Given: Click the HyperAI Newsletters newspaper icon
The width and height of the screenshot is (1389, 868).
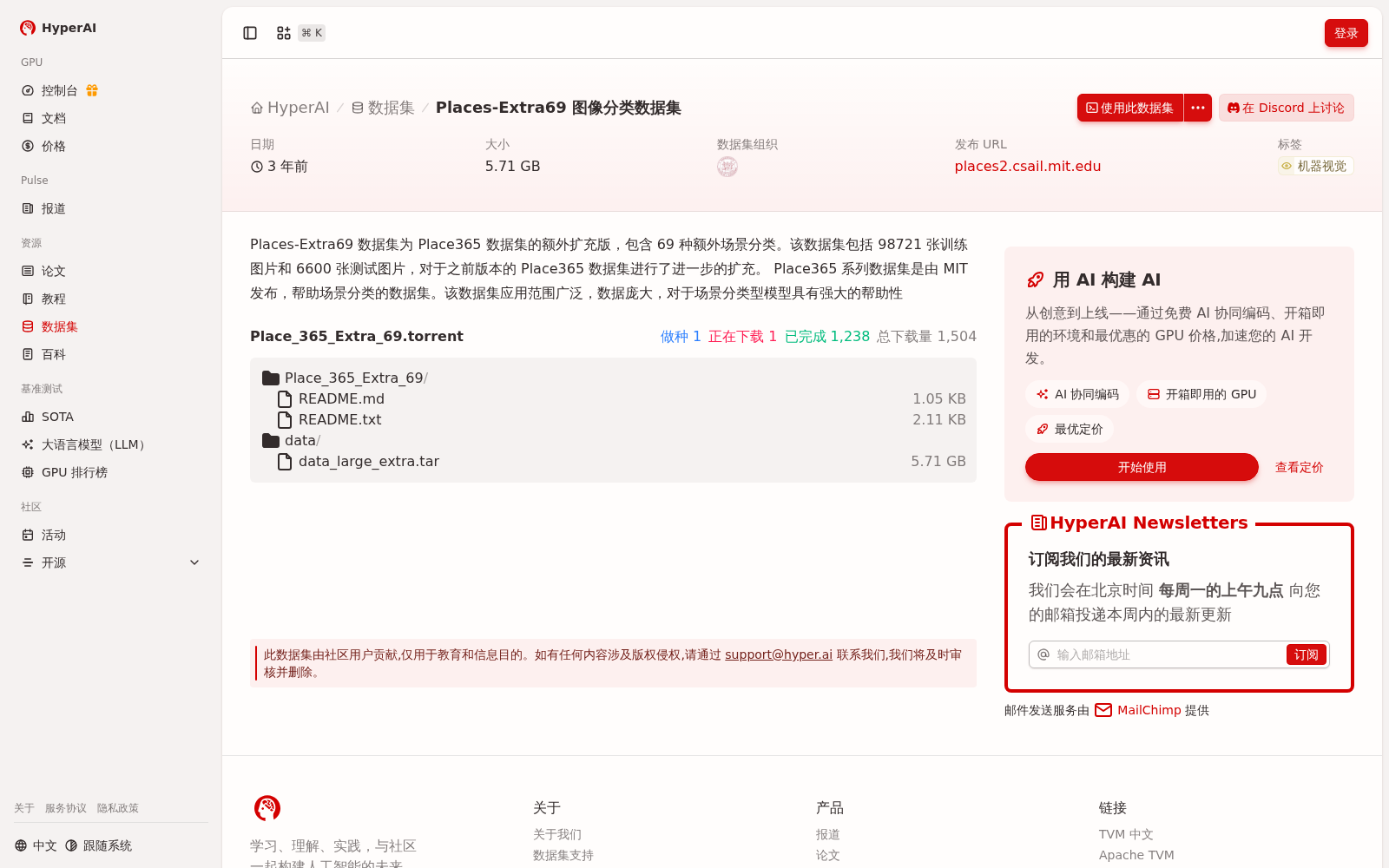Looking at the screenshot, I should click(x=1038, y=523).
